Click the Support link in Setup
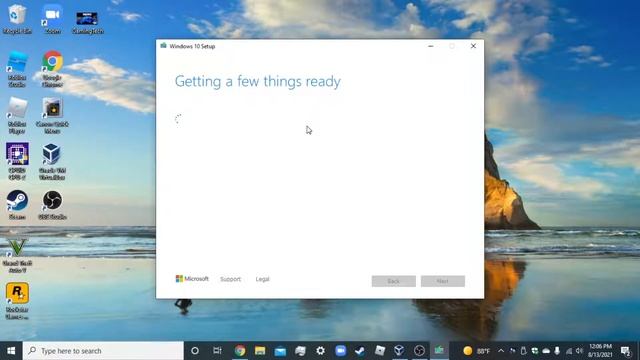The width and height of the screenshot is (640, 360). pyautogui.click(x=230, y=279)
